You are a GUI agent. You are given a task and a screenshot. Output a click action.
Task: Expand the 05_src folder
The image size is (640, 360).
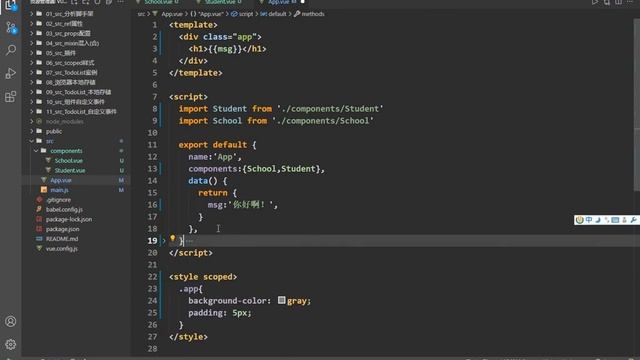tap(31, 53)
